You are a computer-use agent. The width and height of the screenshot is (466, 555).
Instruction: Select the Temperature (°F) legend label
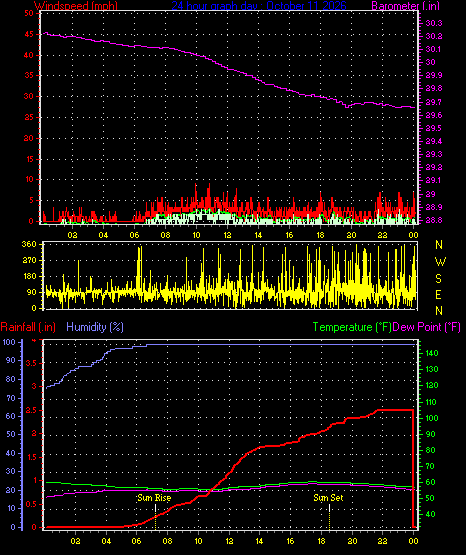(x=352, y=327)
